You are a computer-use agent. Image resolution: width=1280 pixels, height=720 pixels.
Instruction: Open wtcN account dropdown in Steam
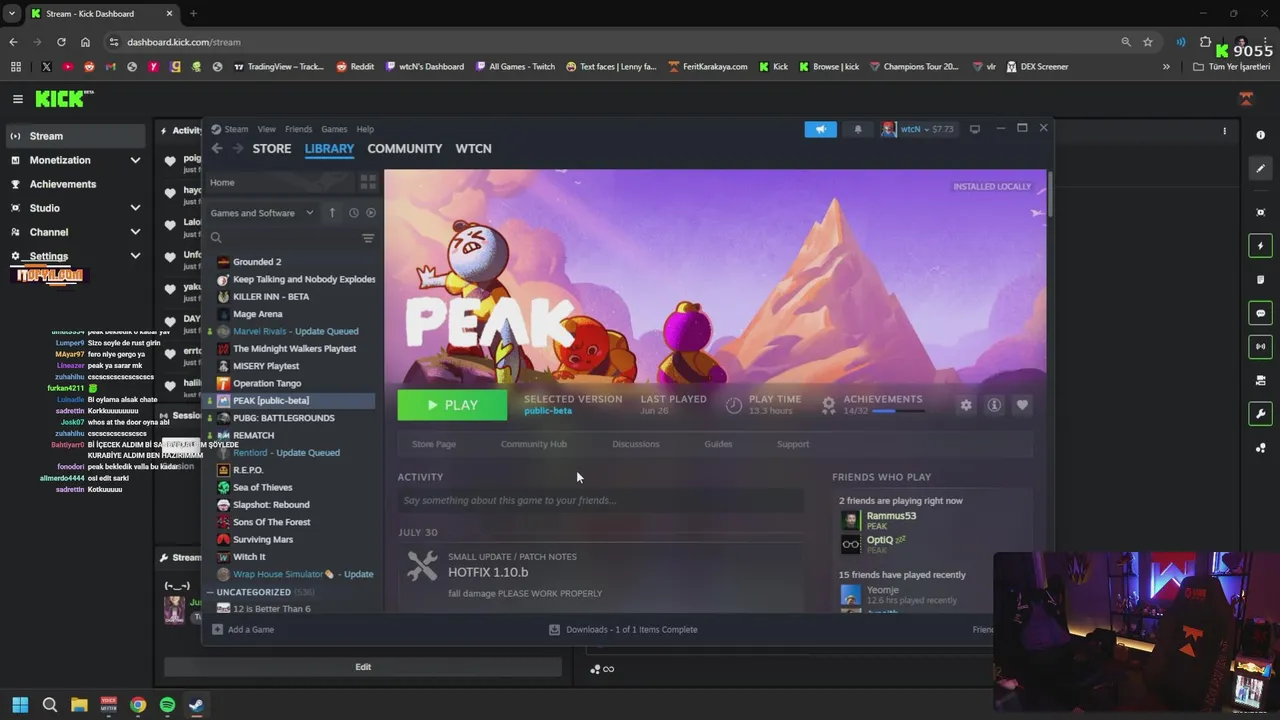tap(918, 129)
